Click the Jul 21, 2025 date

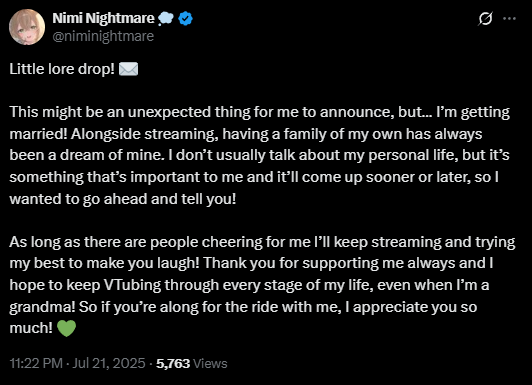pos(109,363)
